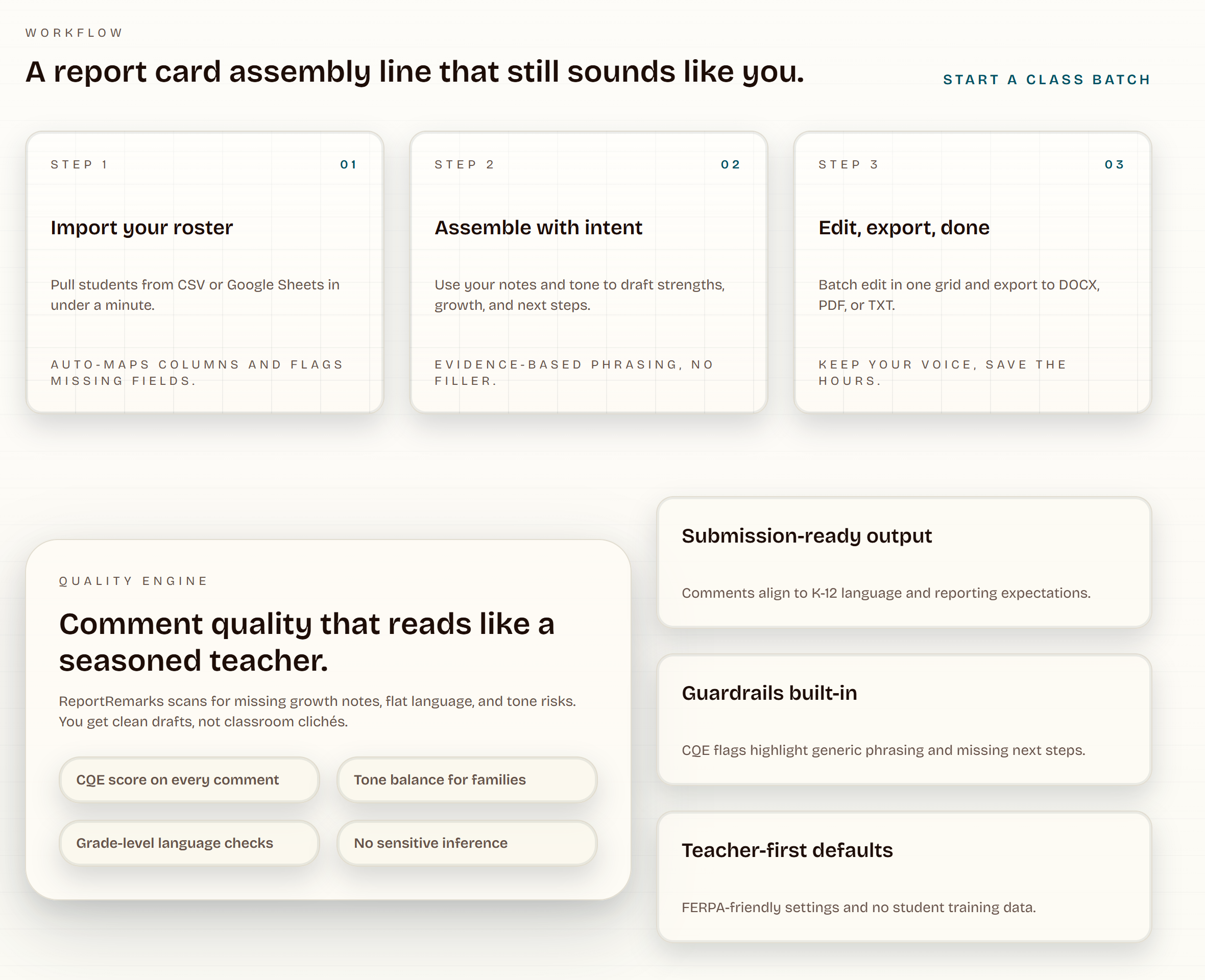Click the EVIDENCE-BASED PHRASING footer note
This screenshot has width=1205, height=980.
574,373
